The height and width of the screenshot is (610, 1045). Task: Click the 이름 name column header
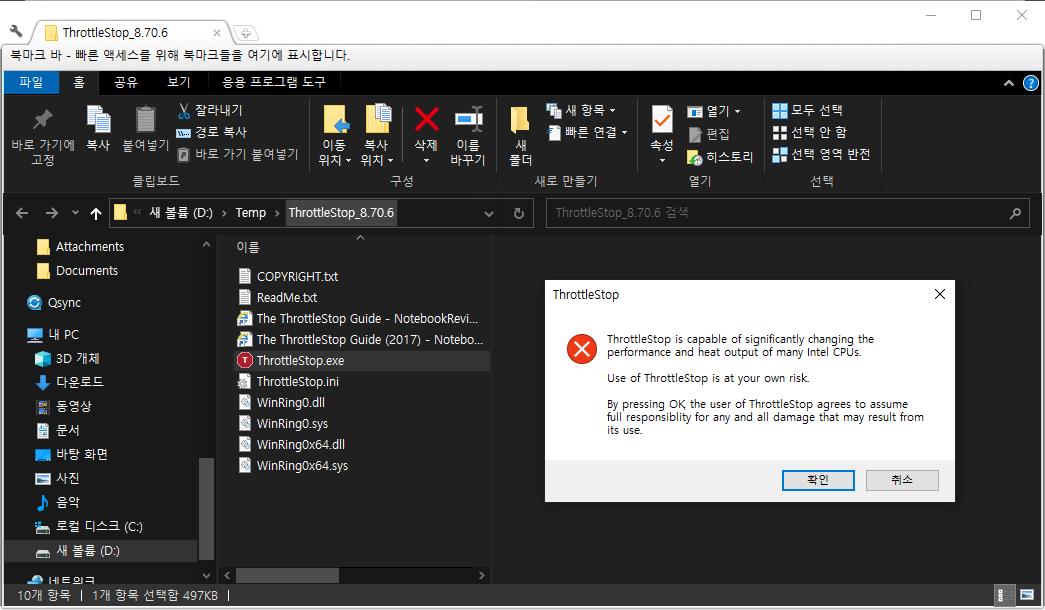pos(248,247)
